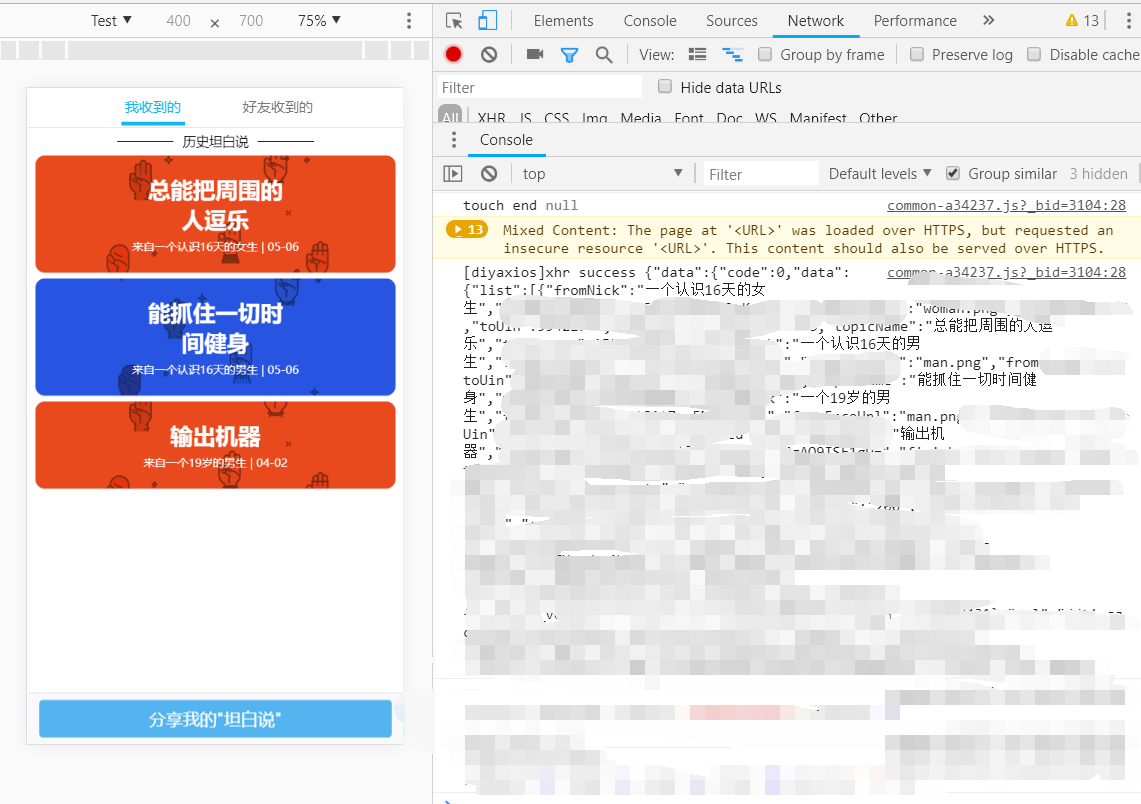This screenshot has width=1141, height=804.
Task: Enable Preserve log checkbox
Action: pos(917,55)
